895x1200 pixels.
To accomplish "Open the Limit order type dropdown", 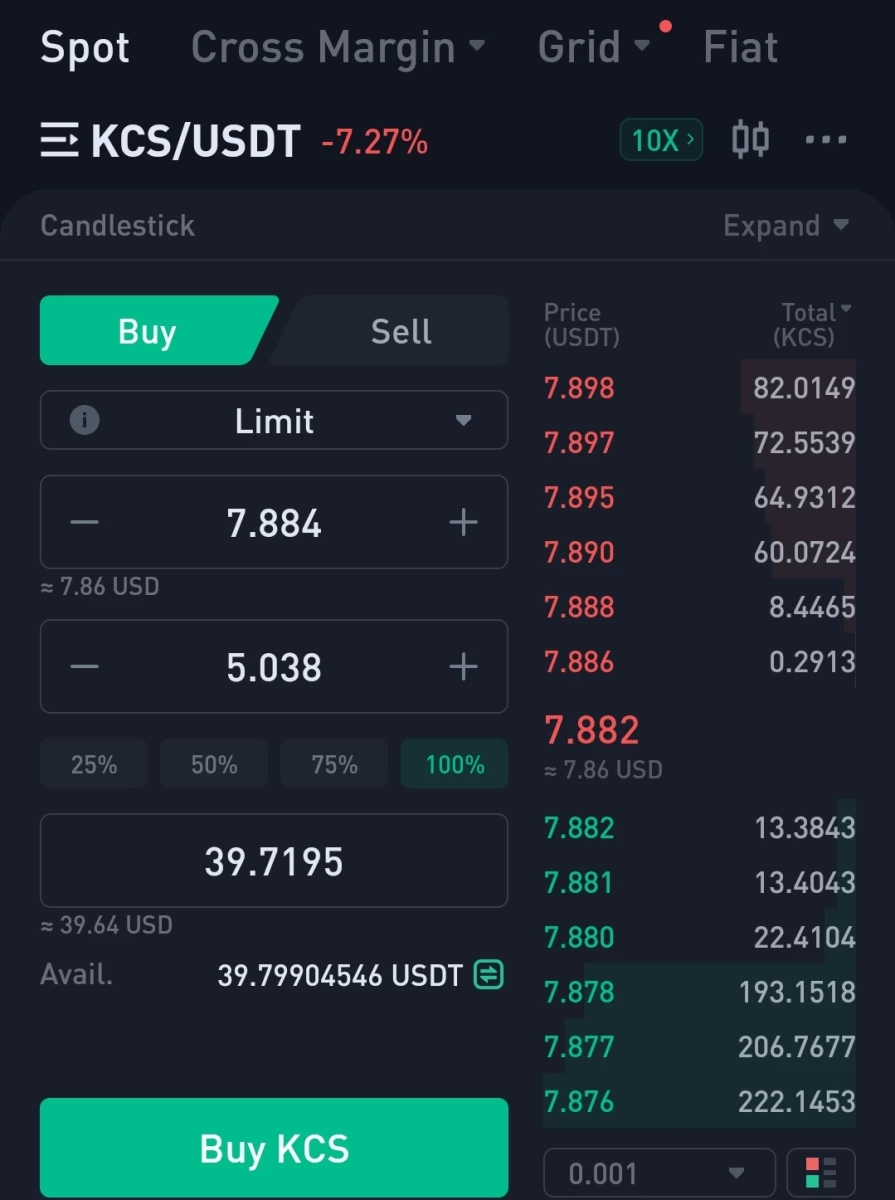I will coord(274,421).
